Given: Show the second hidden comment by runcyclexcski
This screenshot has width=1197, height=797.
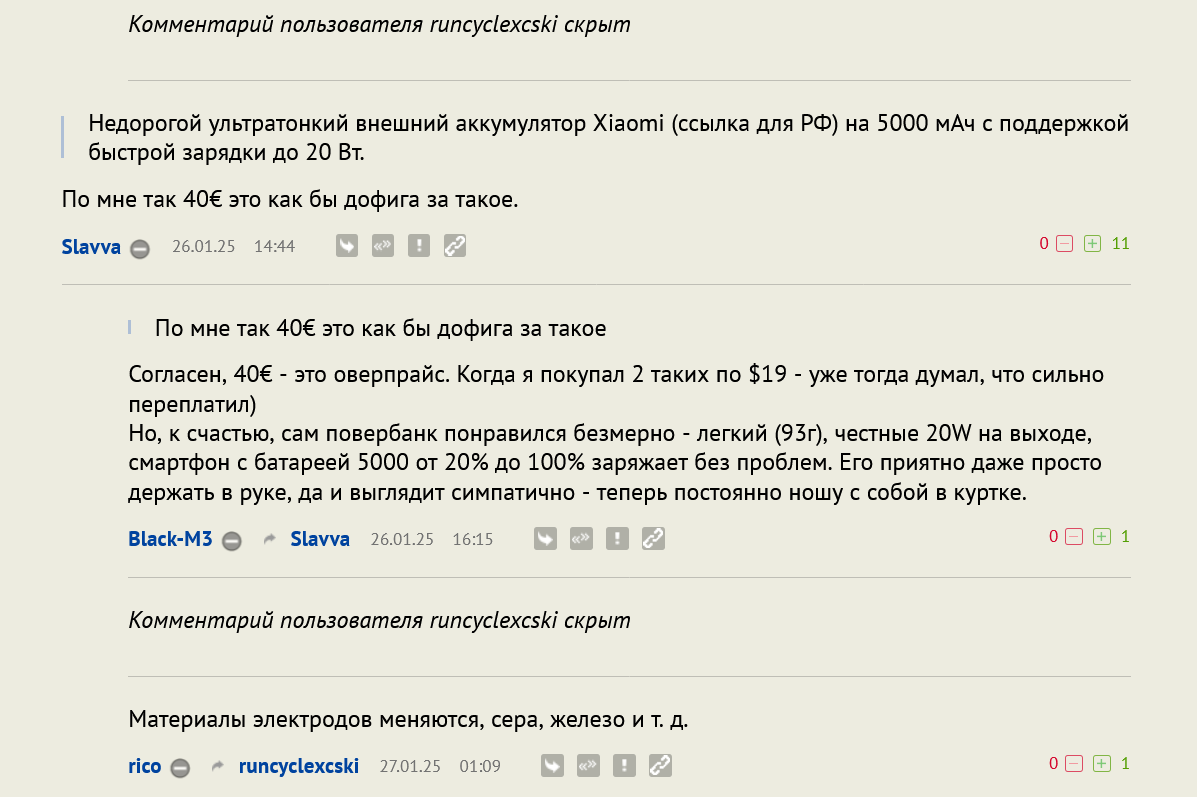Looking at the screenshot, I should coord(379,620).
